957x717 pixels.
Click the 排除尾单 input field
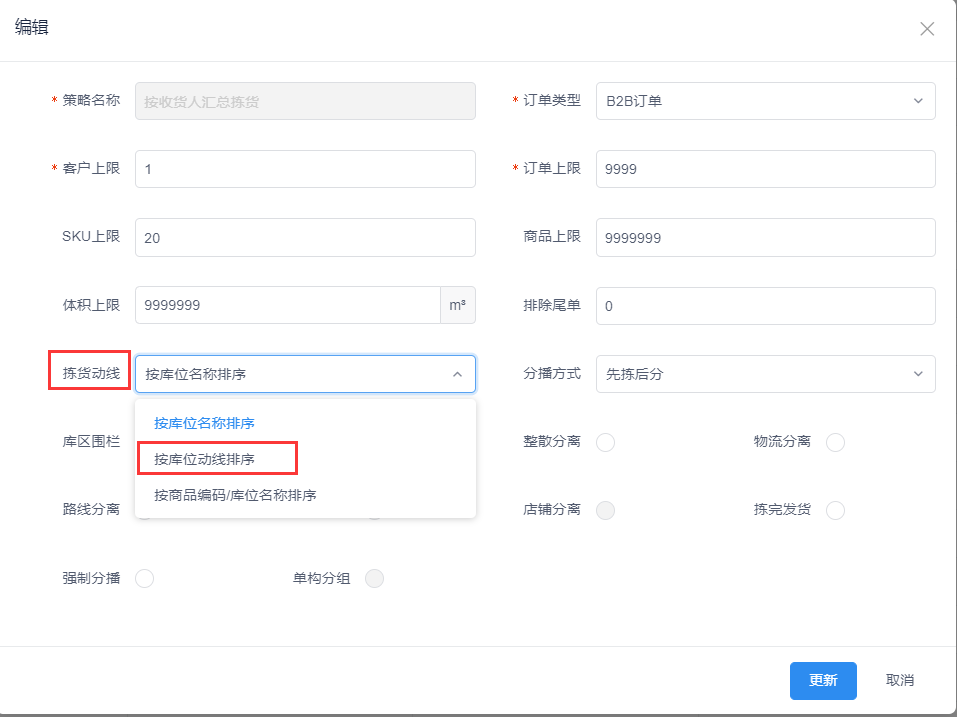[765, 306]
